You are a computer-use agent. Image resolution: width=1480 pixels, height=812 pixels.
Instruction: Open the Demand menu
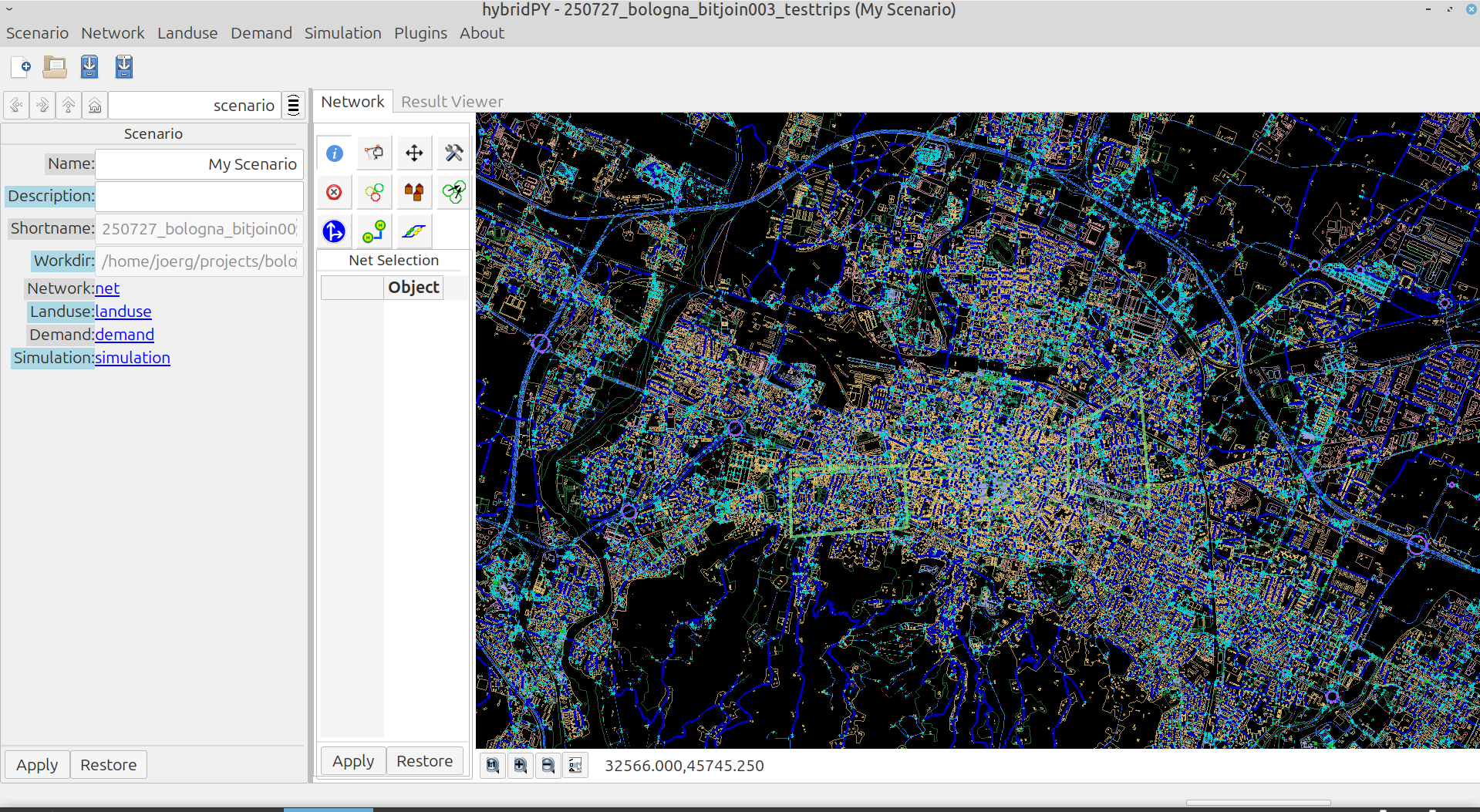261,33
